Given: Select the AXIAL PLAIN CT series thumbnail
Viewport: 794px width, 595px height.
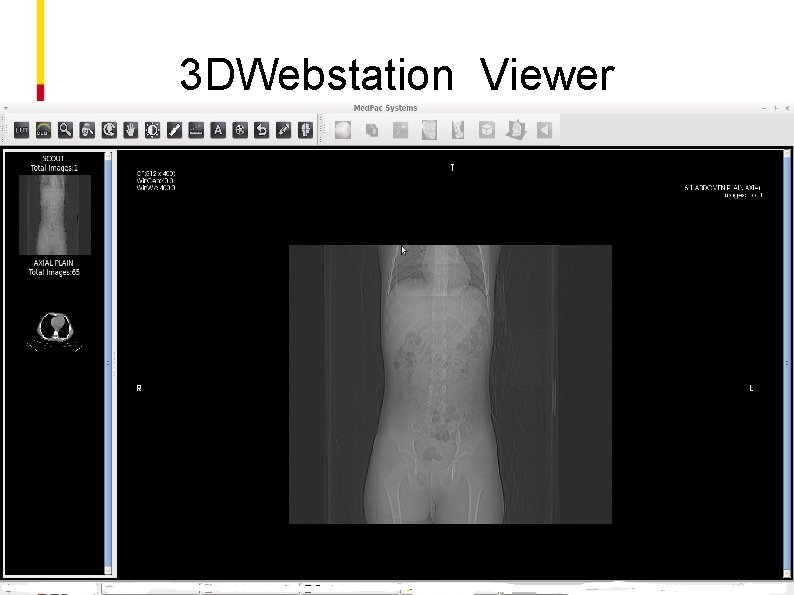Looking at the screenshot, I should coord(55,332).
